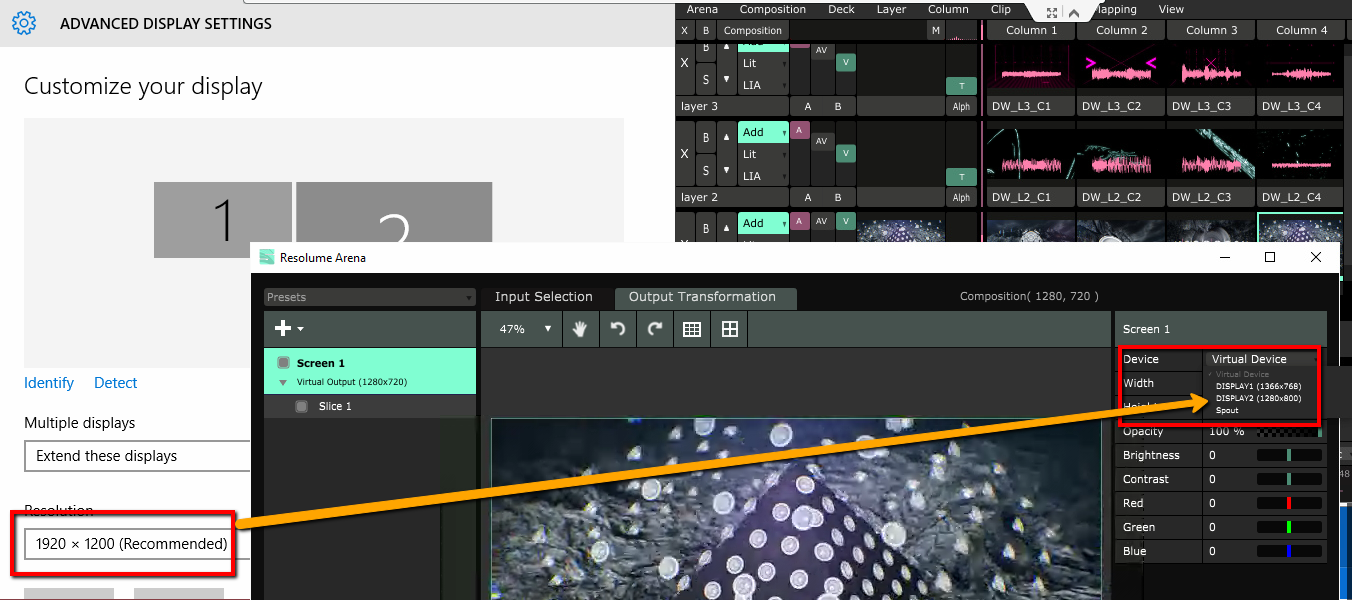Click the settings gear icon
The height and width of the screenshot is (600, 1352).
pos(25,23)
